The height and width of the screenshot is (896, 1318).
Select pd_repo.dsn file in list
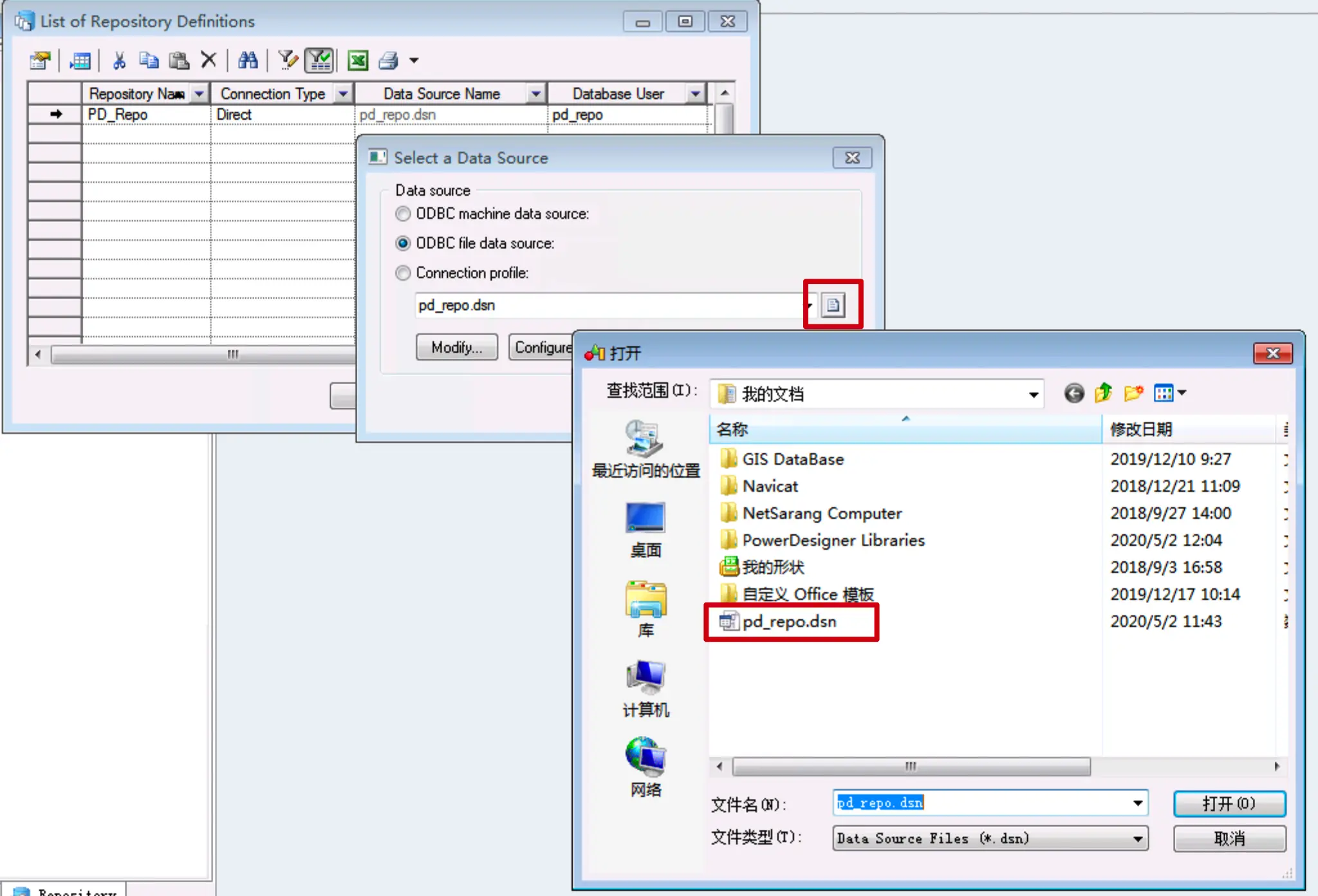[789, 622]
